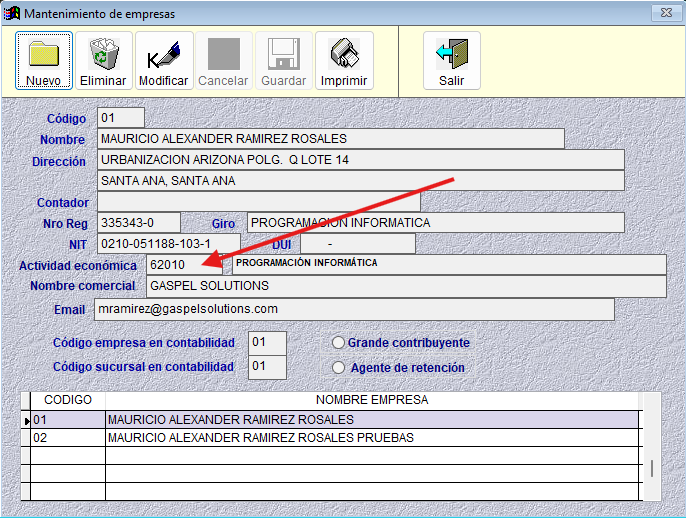
Task: Click the NOMBRE EMPRESA column header
Action: (x=372, y=401)
